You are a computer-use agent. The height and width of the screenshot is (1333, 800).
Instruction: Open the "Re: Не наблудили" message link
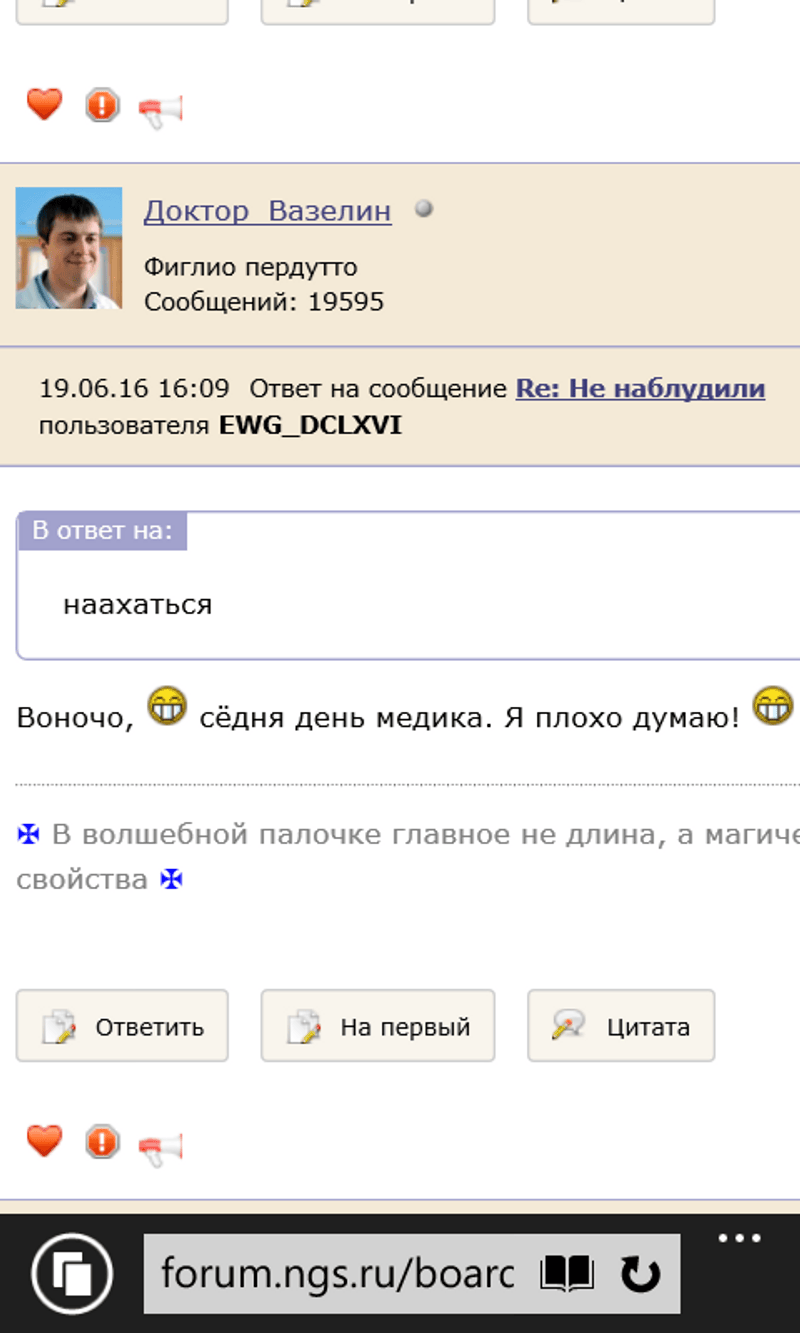[x=640, y=389]
